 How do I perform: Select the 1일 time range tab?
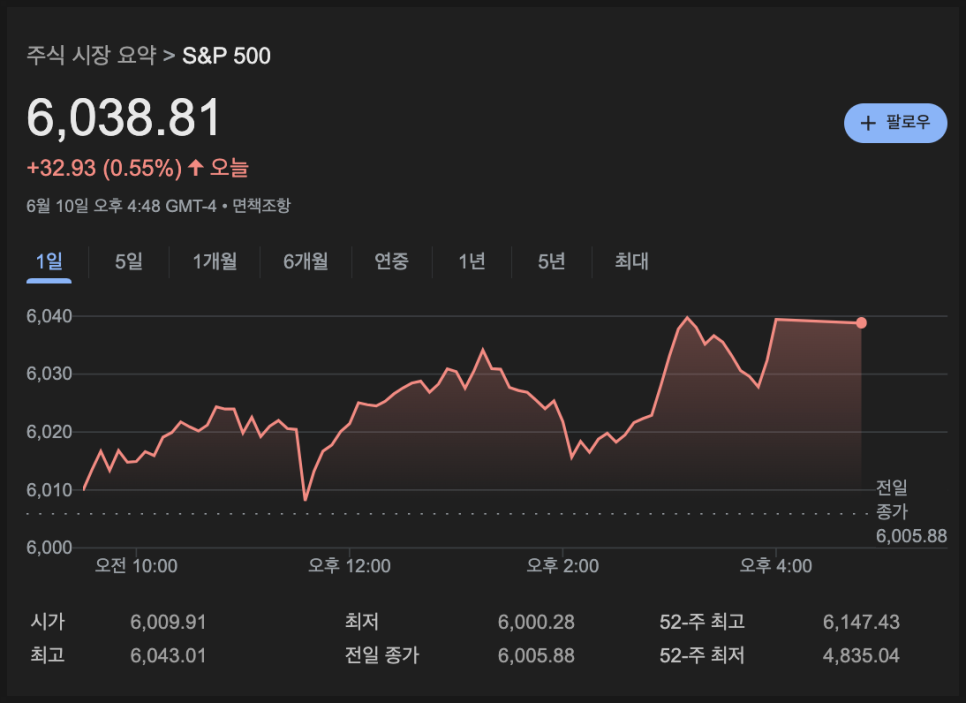[49, 262]
